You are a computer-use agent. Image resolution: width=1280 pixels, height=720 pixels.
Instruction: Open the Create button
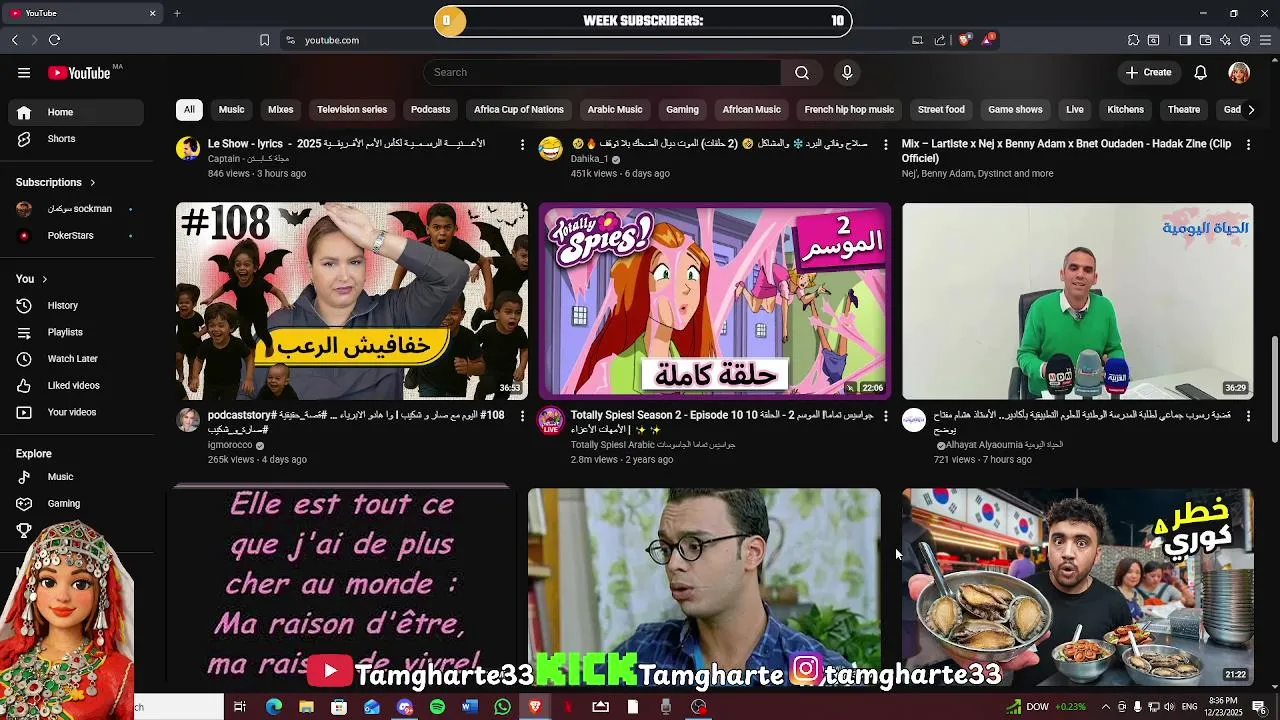[1148, 72]
